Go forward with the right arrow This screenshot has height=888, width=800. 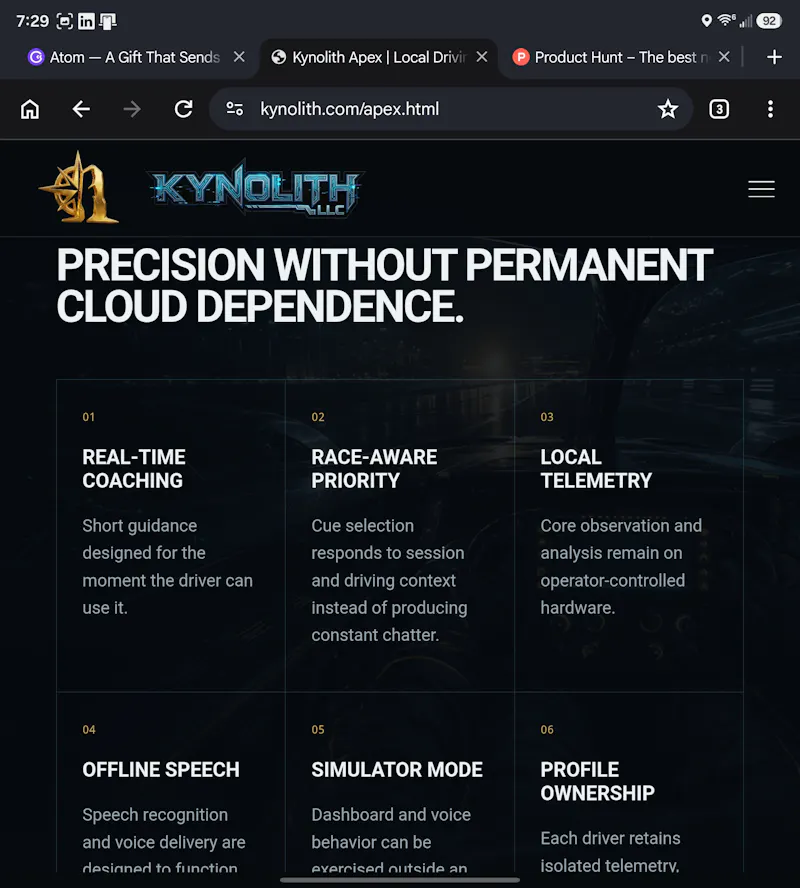pyautogui.click(x=132, y=109)
